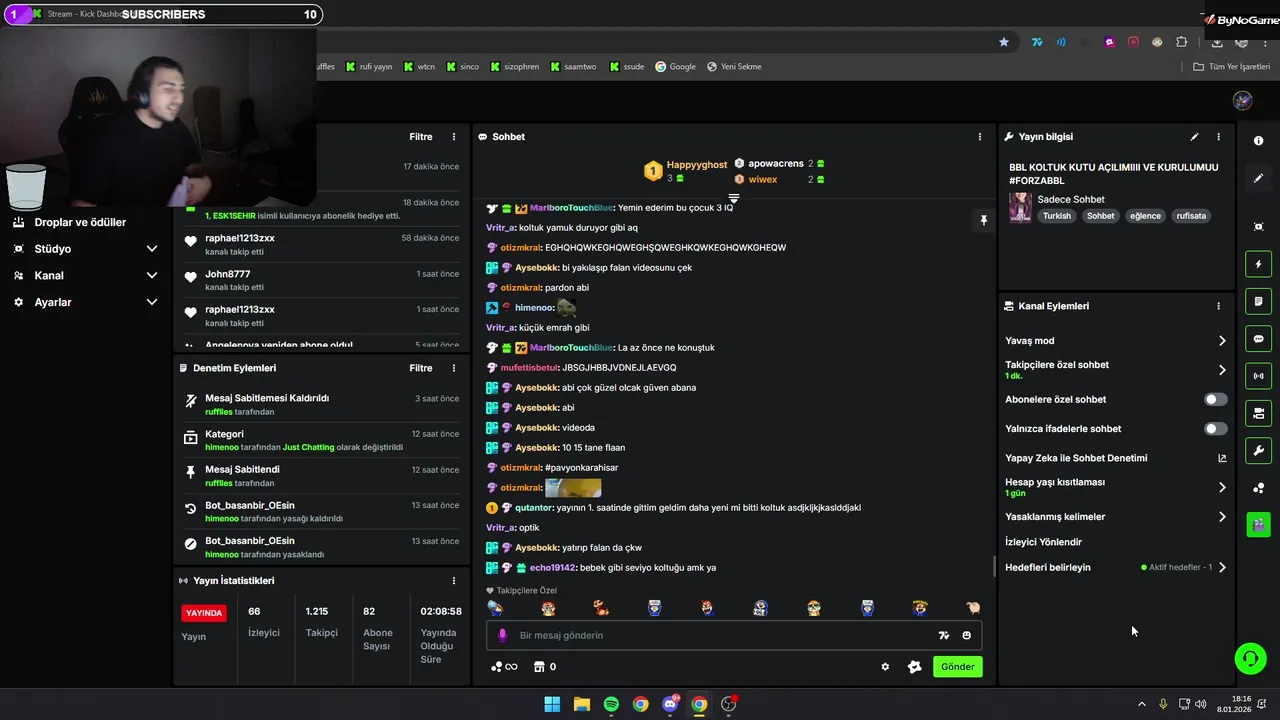Click first emote in quick emote row
The image size is (1280, 720).
[x=494, y=607]
